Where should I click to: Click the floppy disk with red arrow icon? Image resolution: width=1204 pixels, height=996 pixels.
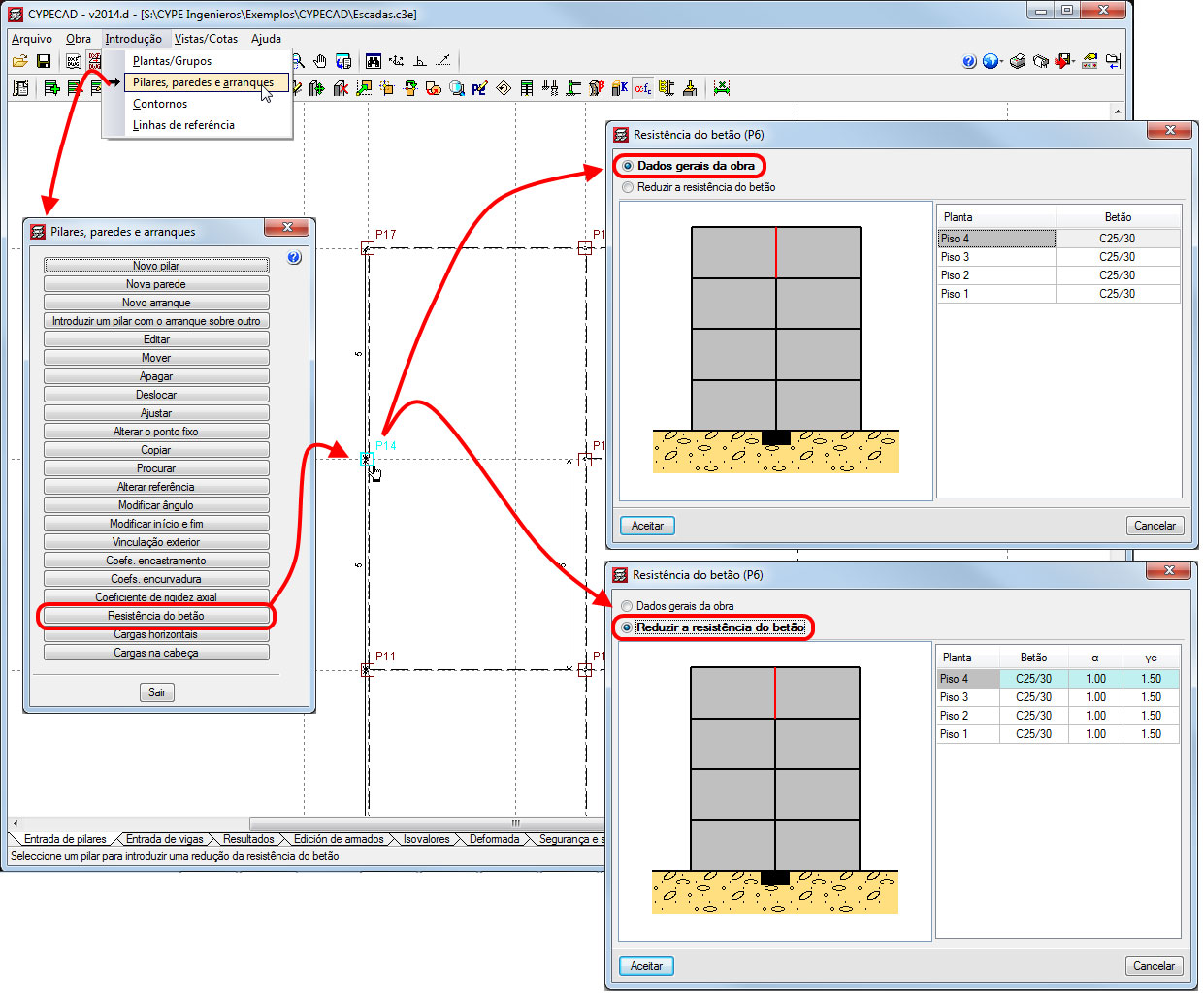[x=1063, y=61]
